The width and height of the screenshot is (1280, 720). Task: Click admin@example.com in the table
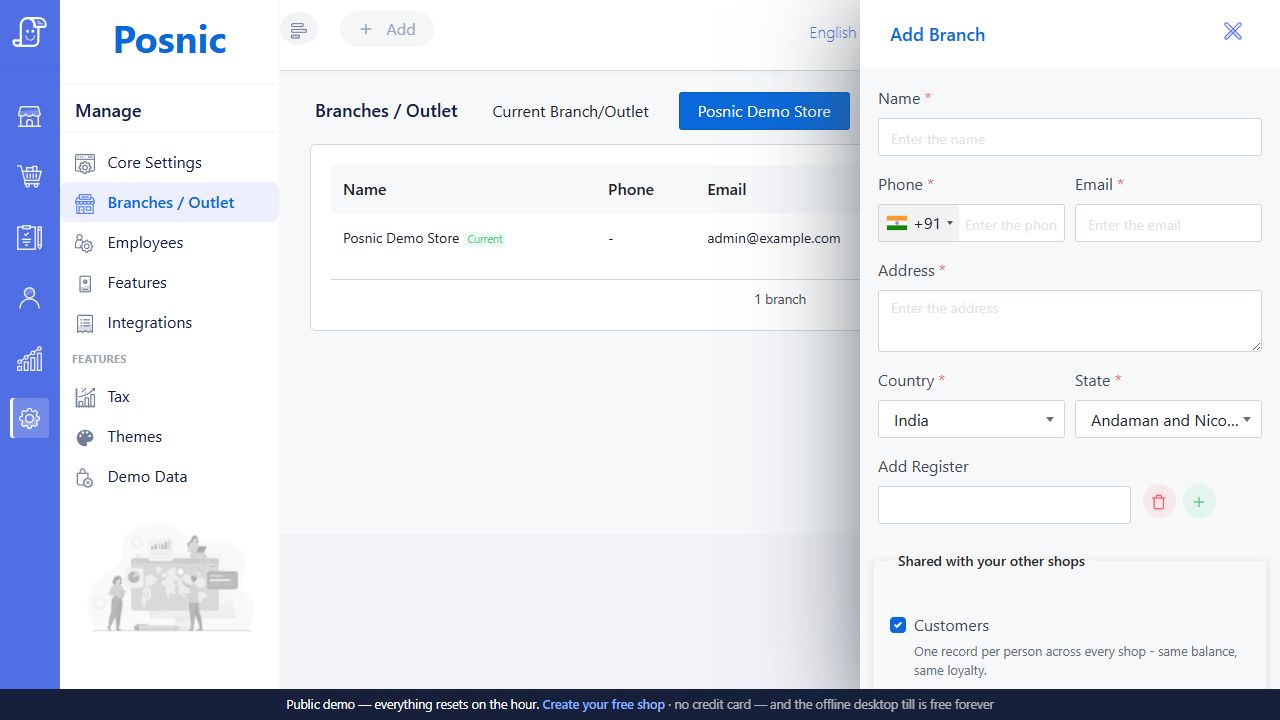point(774,238)
